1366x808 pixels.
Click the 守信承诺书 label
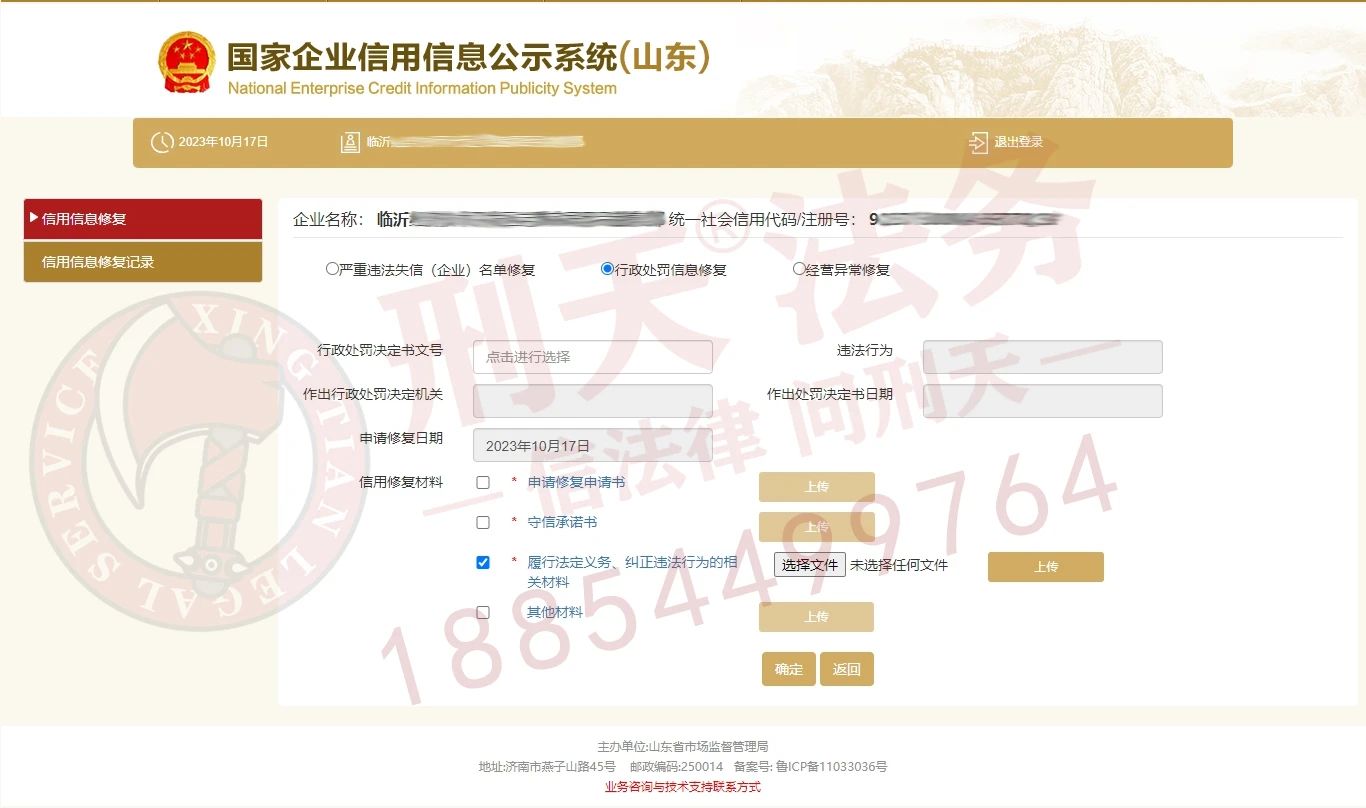coord(562,522)
